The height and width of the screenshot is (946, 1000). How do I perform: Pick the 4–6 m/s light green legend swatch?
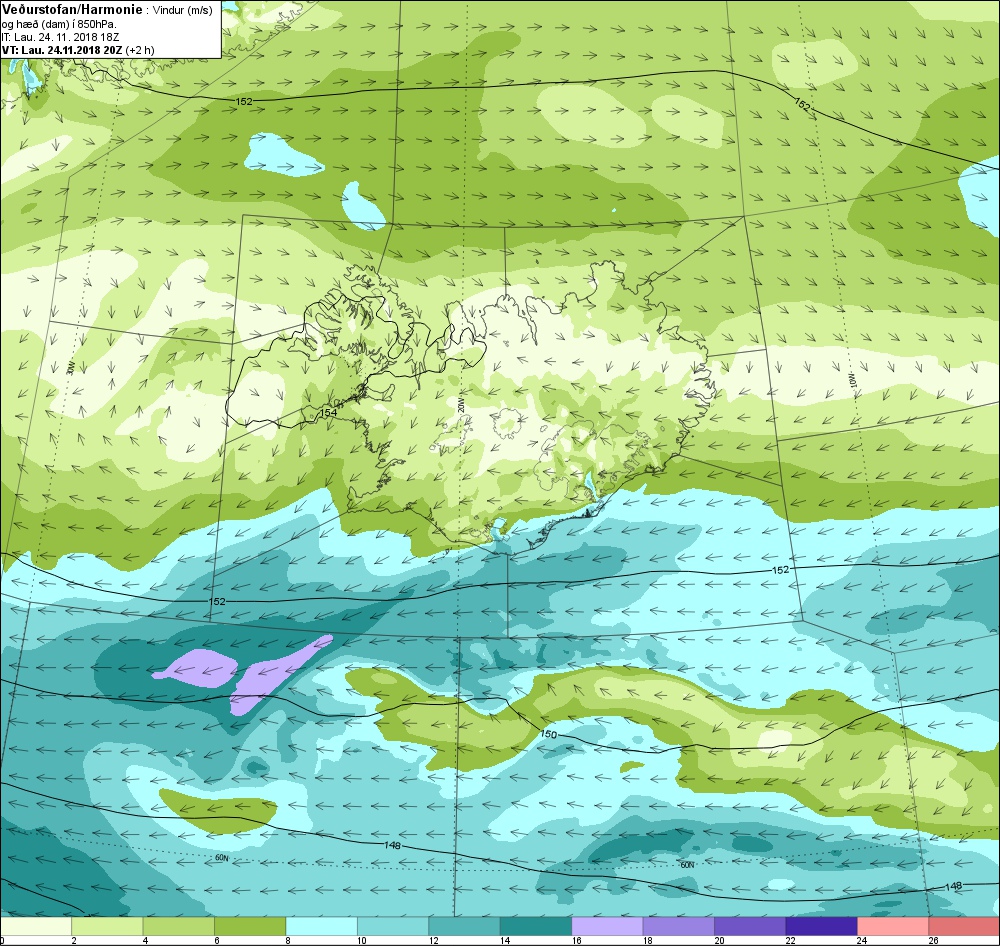point(179,926)
